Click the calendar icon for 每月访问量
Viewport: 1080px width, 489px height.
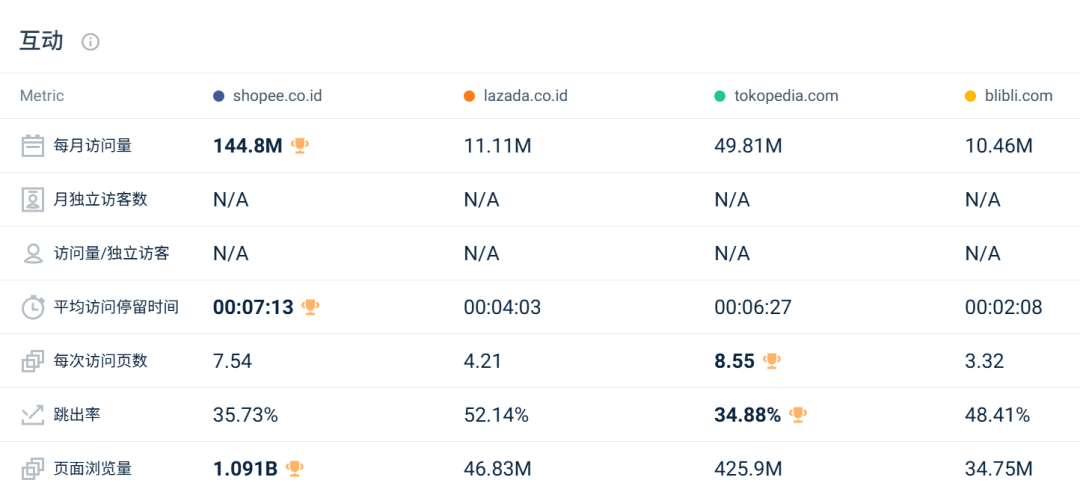(x=32, y=146)
